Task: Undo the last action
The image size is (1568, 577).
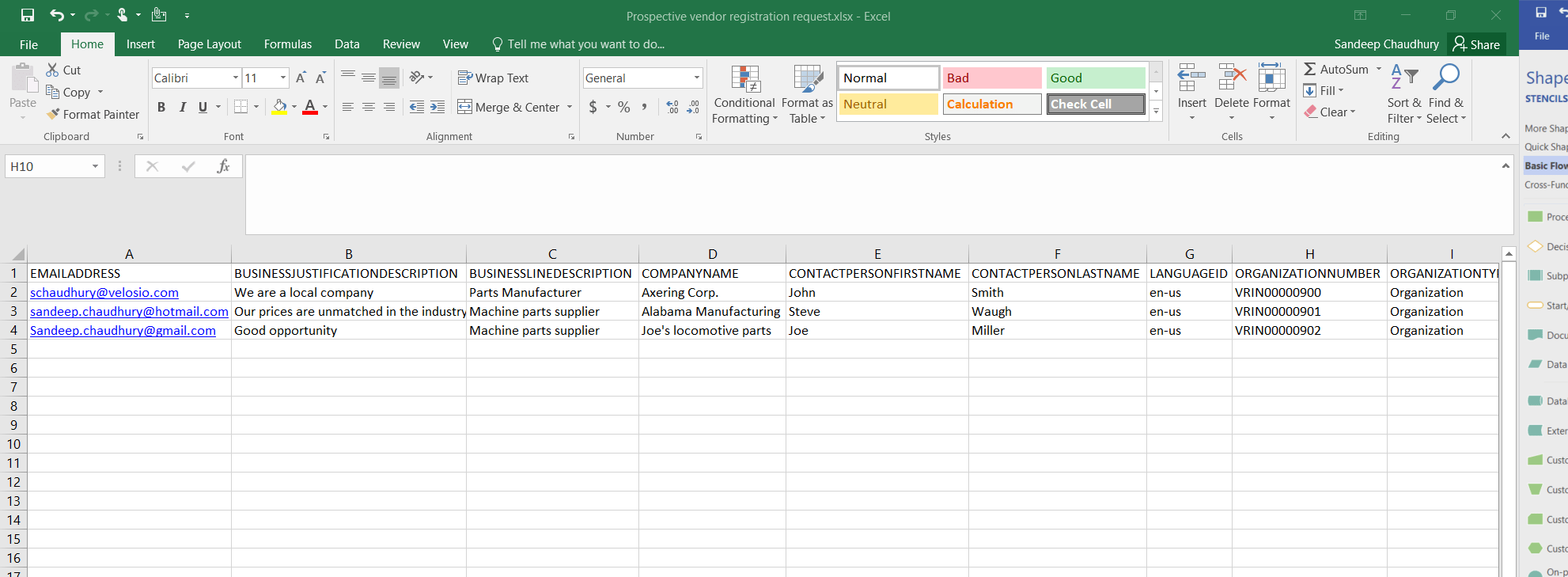Action: pos(56,15)
